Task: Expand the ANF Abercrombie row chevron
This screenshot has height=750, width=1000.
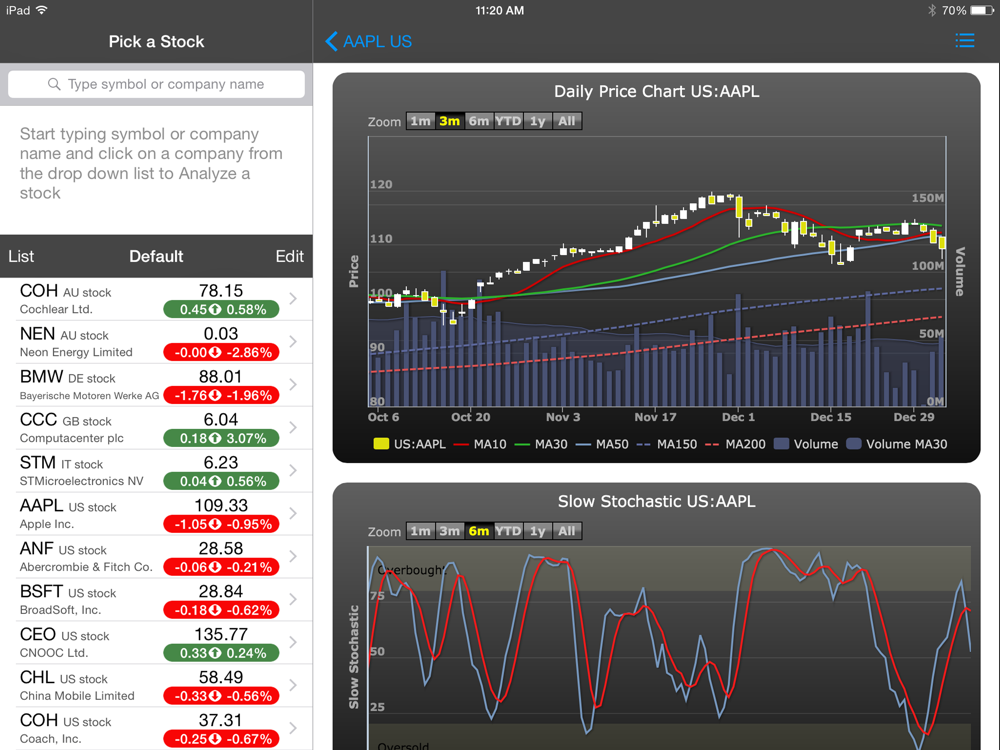Action: (293, 556)
